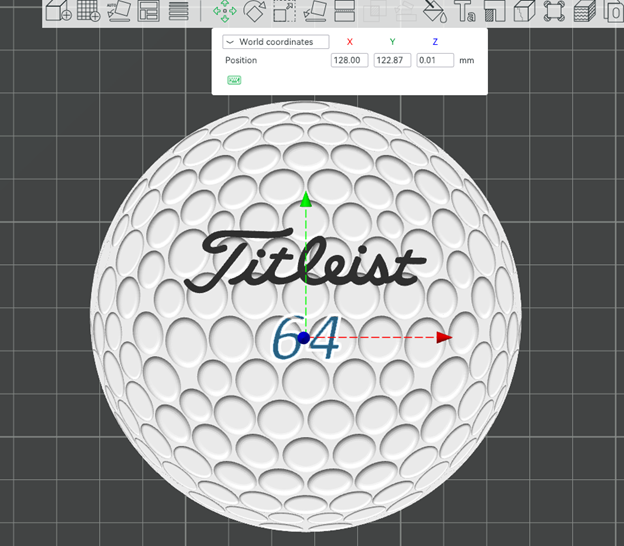Select the Text shape tool
The width and height of the screenshot is (624, 546).
point(465,11)
